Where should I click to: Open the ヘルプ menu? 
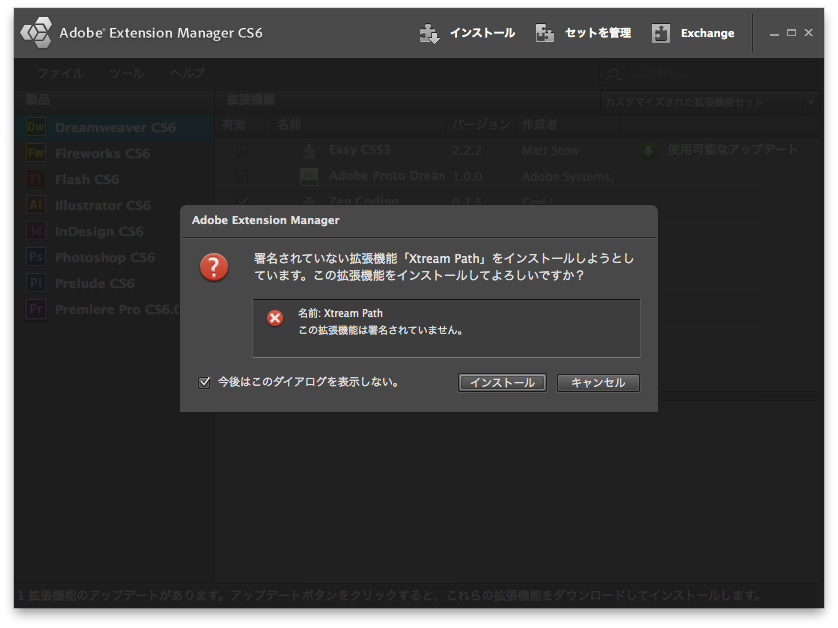(188, 73)
